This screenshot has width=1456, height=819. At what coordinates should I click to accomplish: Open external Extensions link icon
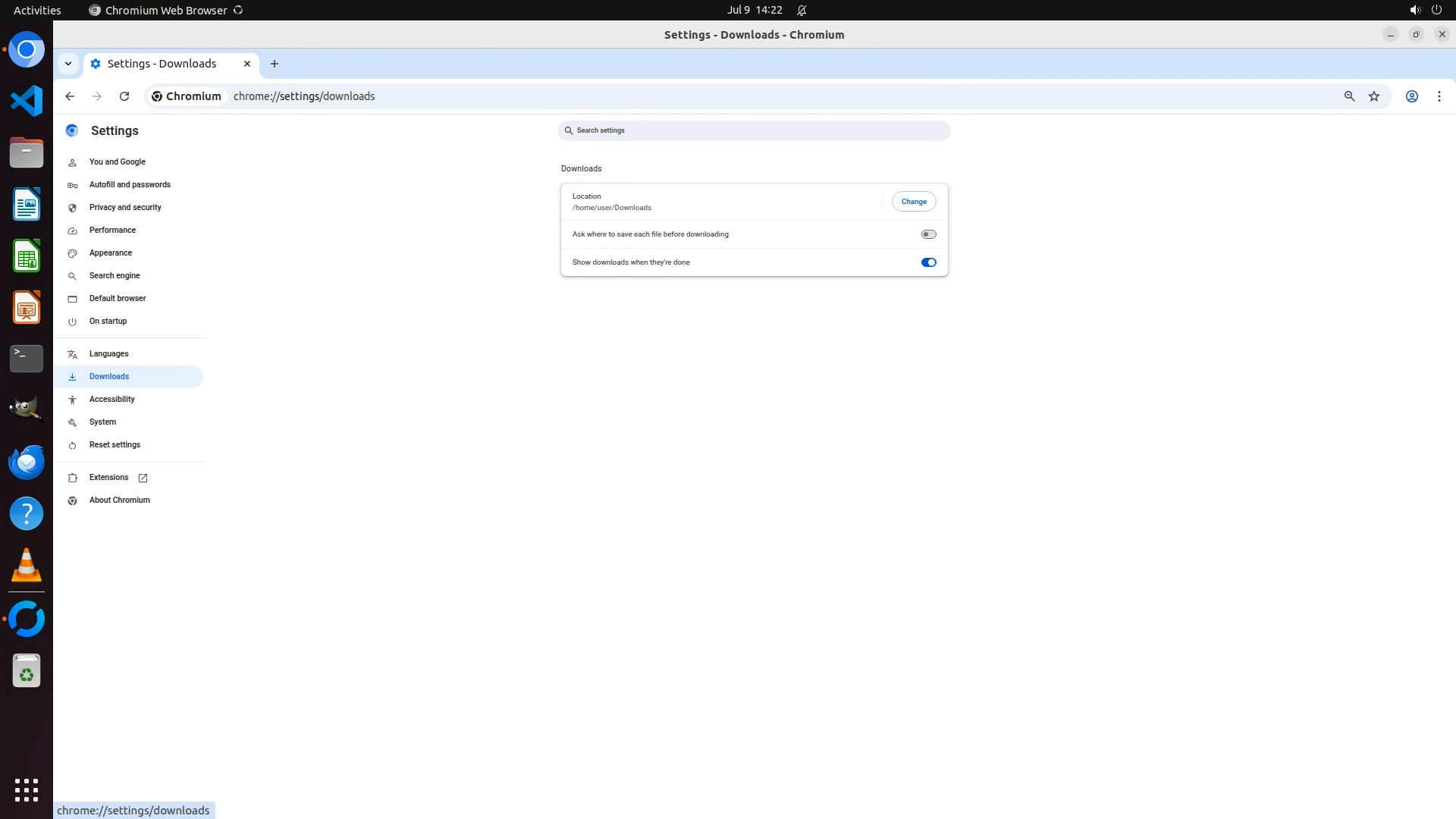(143, 478)
